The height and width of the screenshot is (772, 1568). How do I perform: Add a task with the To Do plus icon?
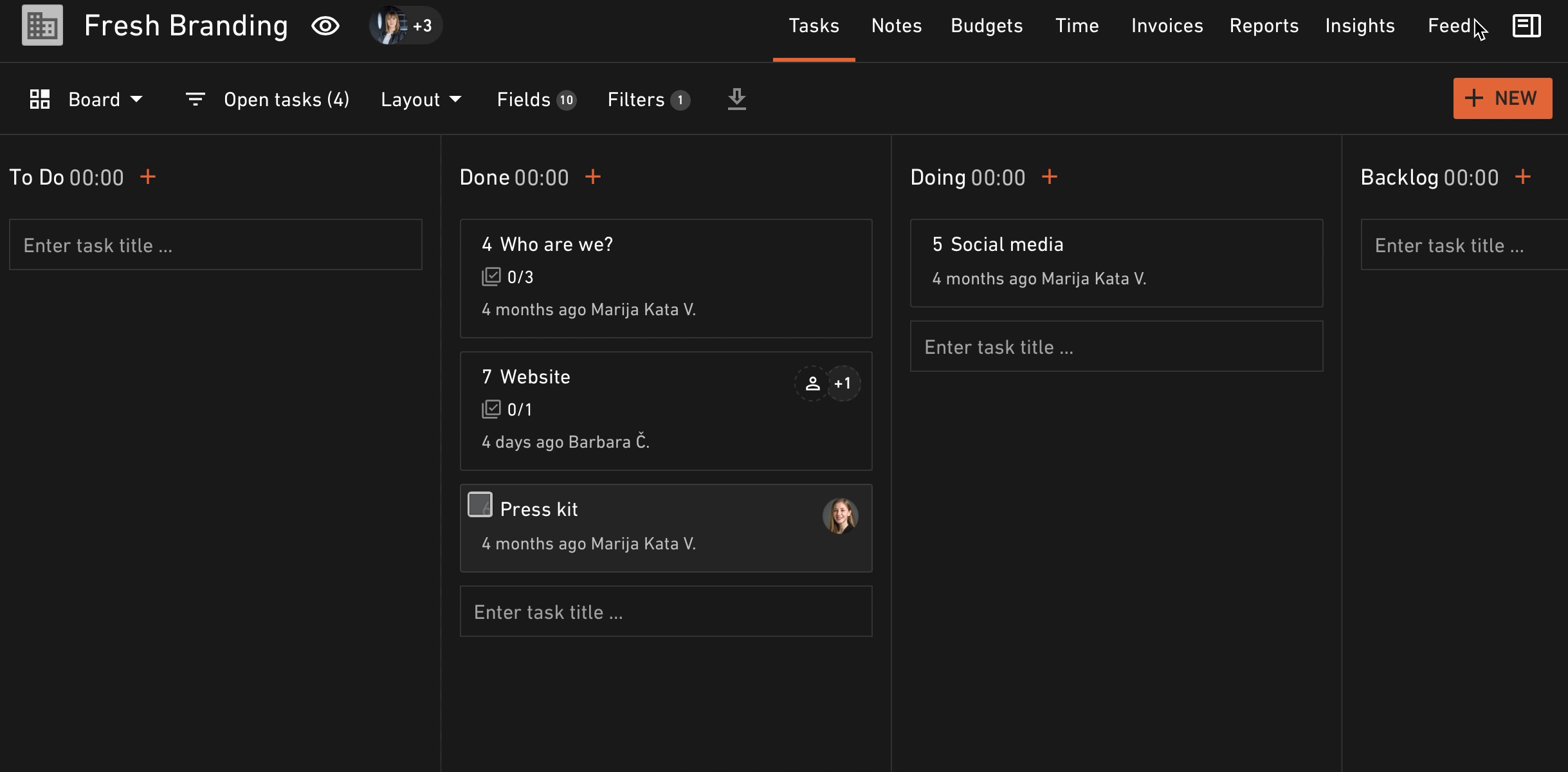(148, 176)
